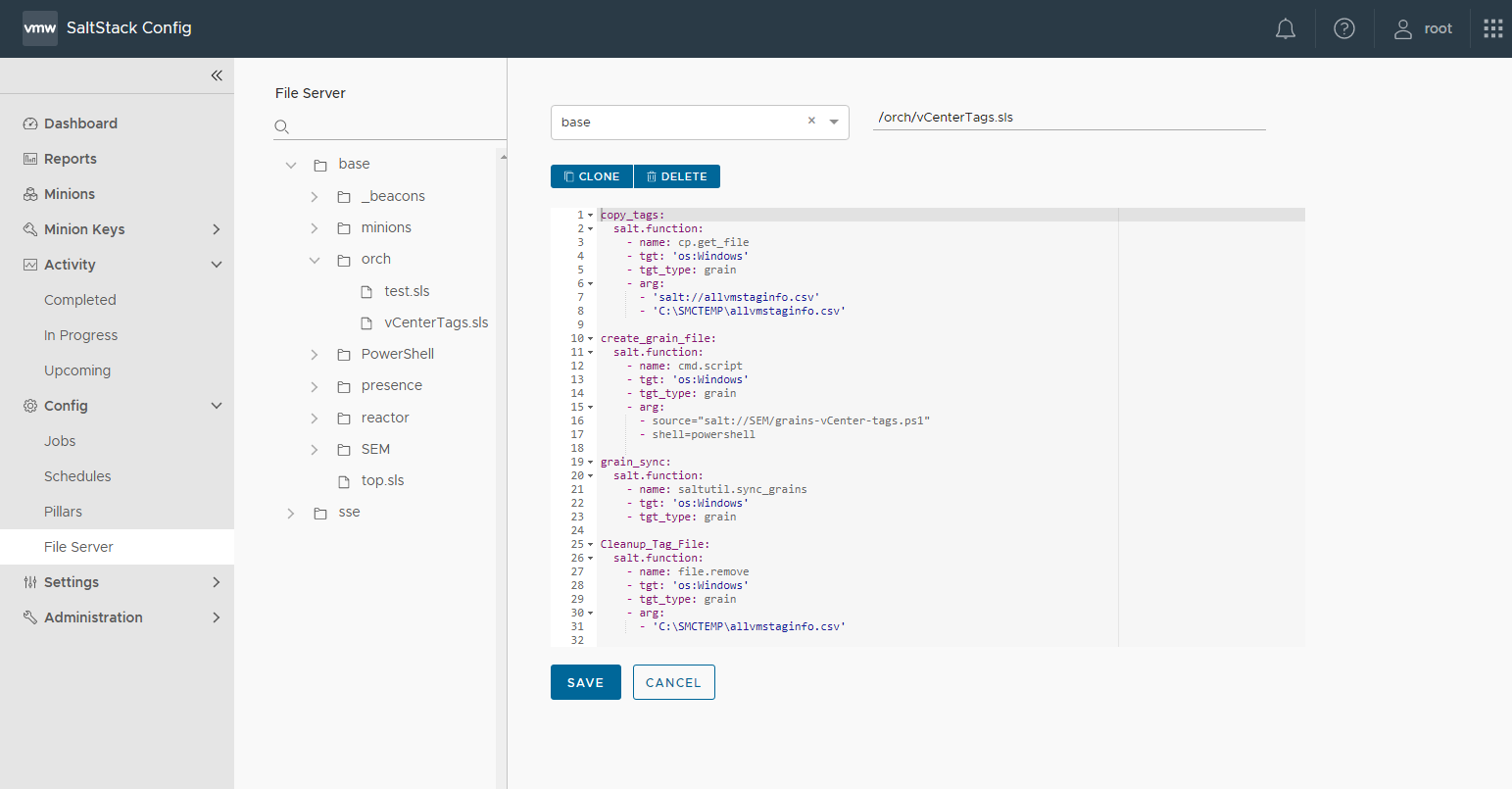Click the help question mark icon
This screenshot has height=789, width=1512.
[1344, 29]
